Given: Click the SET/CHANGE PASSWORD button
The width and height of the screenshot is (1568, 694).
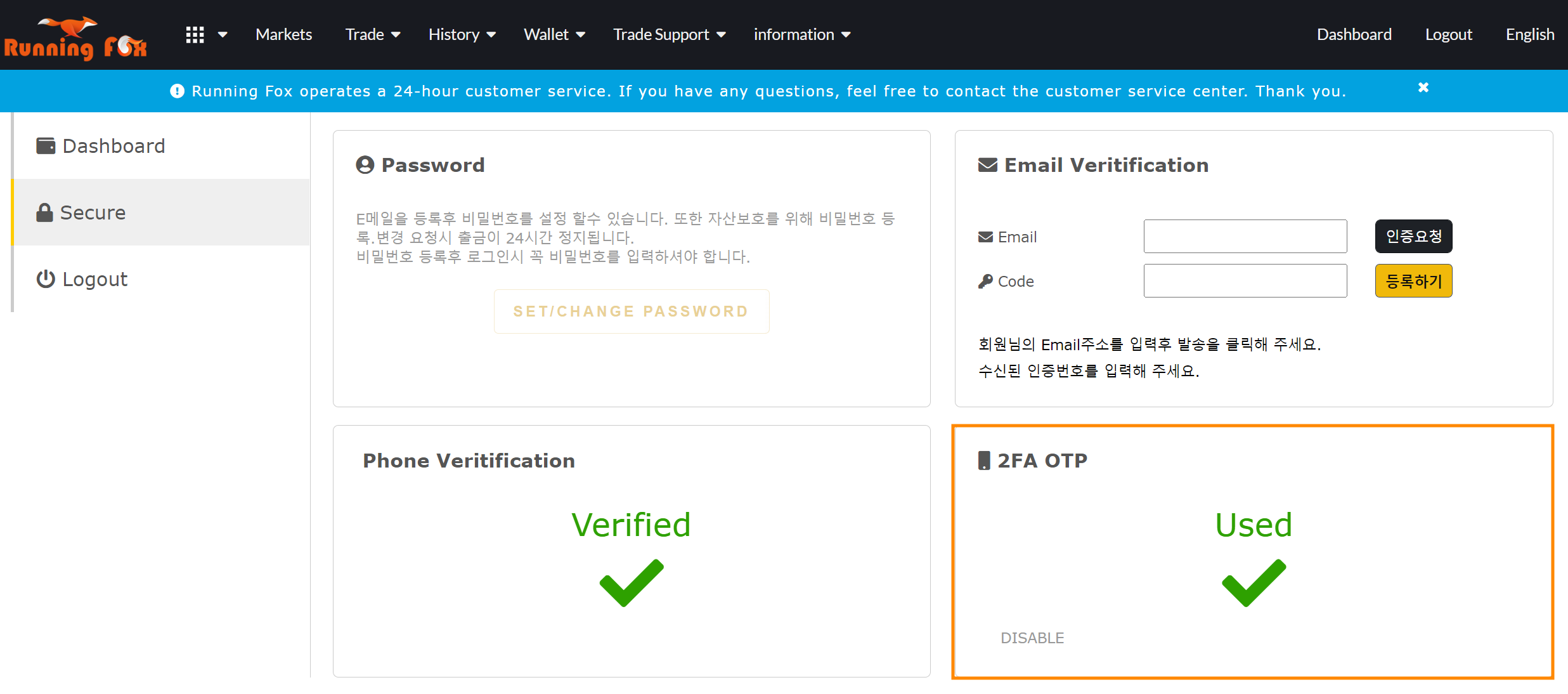Looking at the screenshot, I should [x=631, y=311].
